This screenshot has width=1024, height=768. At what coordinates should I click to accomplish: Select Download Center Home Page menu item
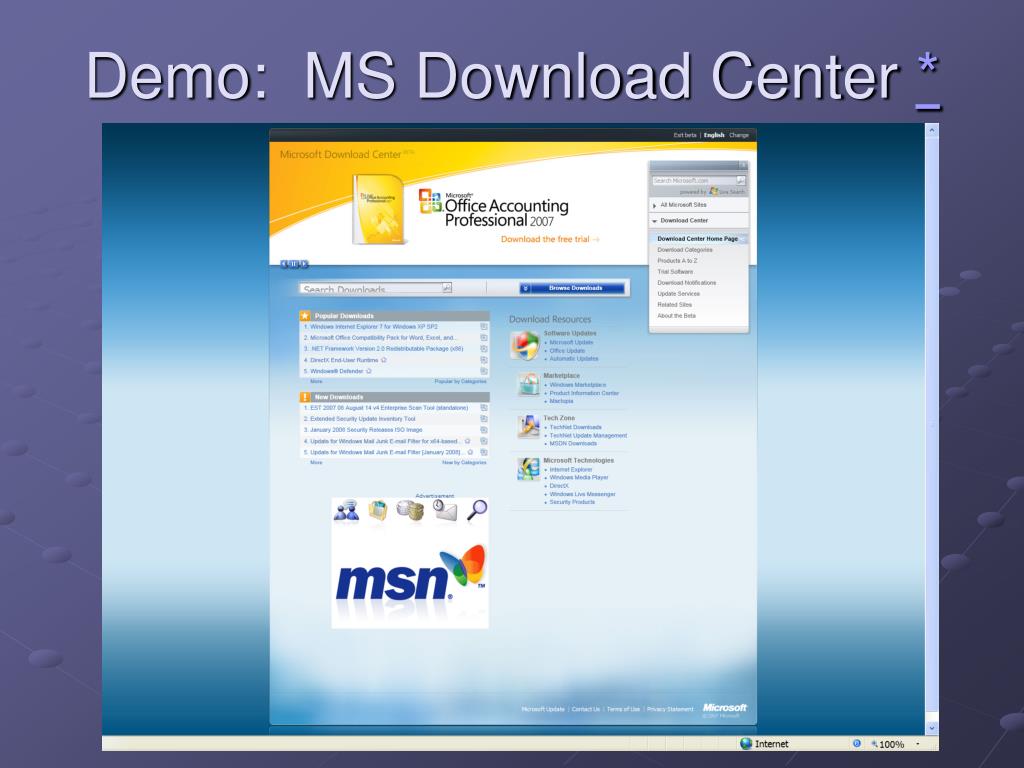pos(697,239)
